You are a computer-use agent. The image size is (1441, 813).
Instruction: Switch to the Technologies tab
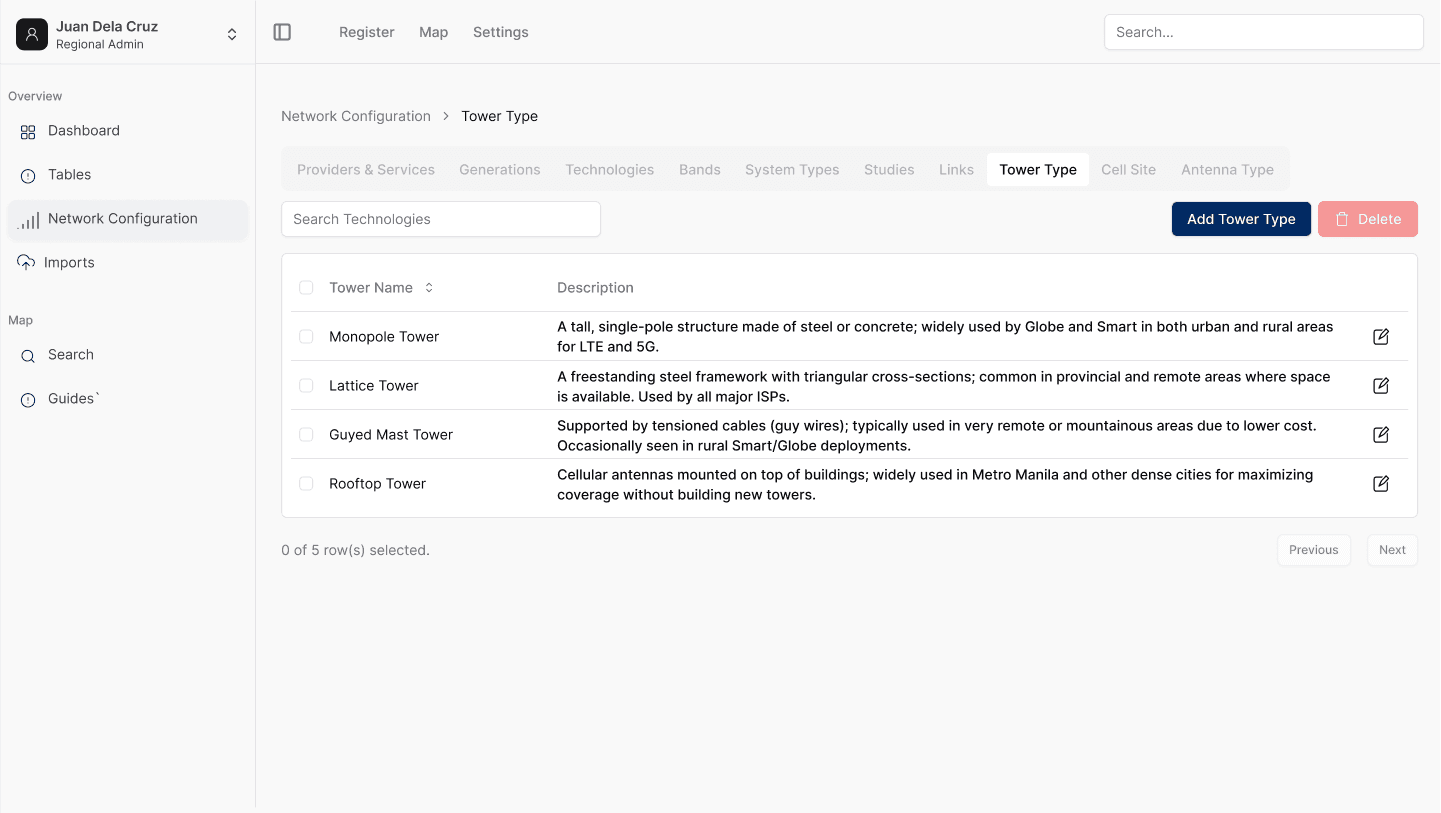point(610,170)
